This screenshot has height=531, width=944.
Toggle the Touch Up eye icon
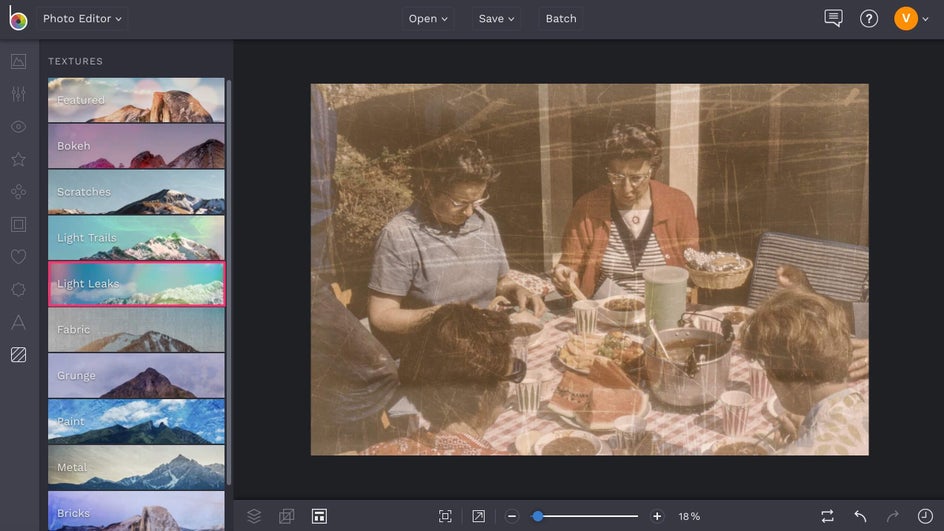coord(18,127)
